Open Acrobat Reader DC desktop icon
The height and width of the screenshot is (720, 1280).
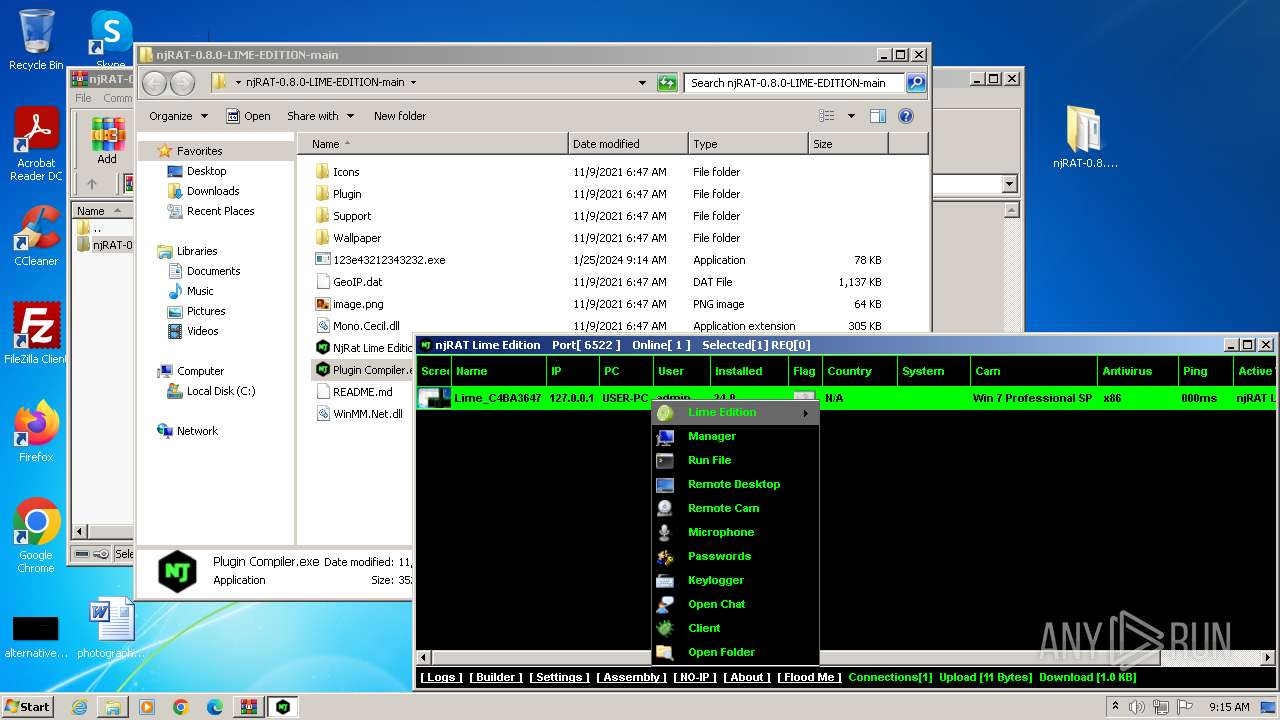(36, 144)
